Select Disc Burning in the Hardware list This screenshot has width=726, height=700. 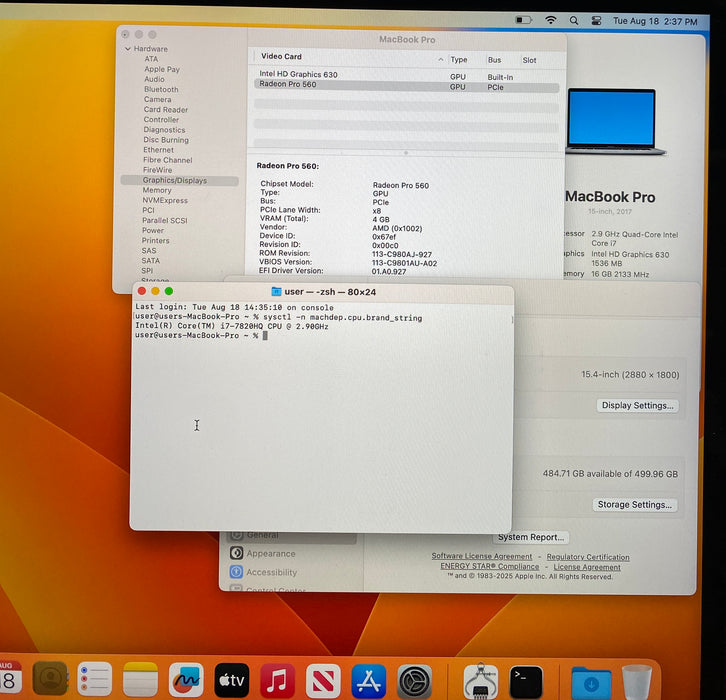(x=166, y=140)
